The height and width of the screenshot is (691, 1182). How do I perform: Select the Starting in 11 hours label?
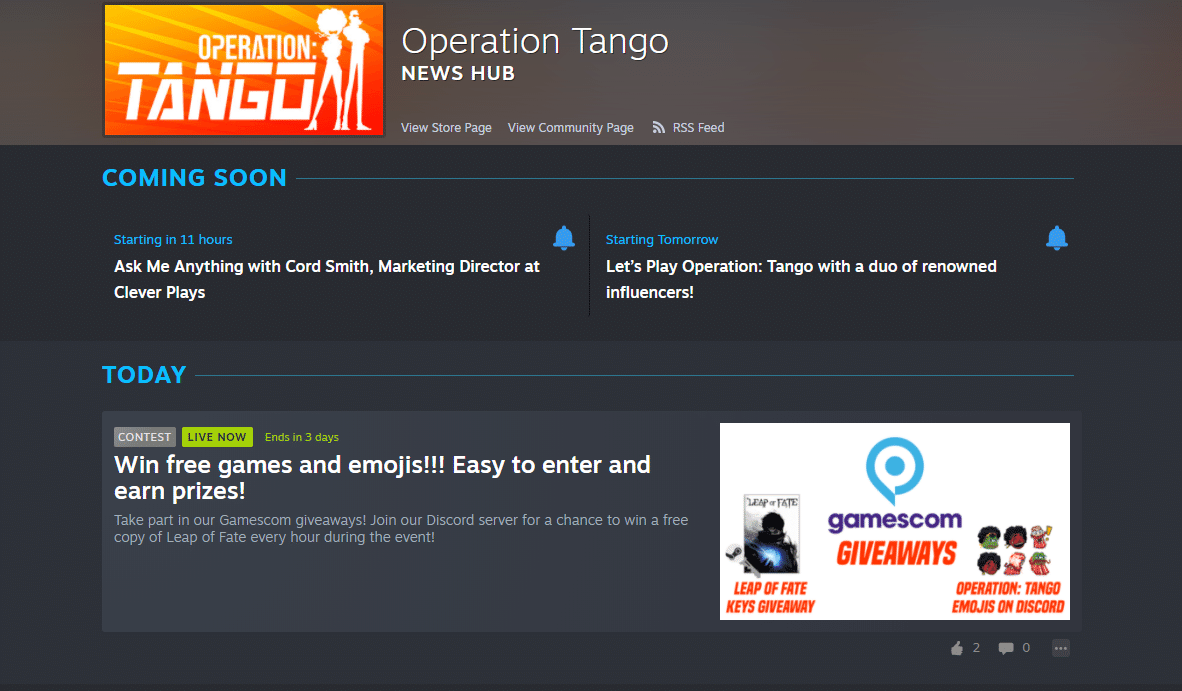173,240
